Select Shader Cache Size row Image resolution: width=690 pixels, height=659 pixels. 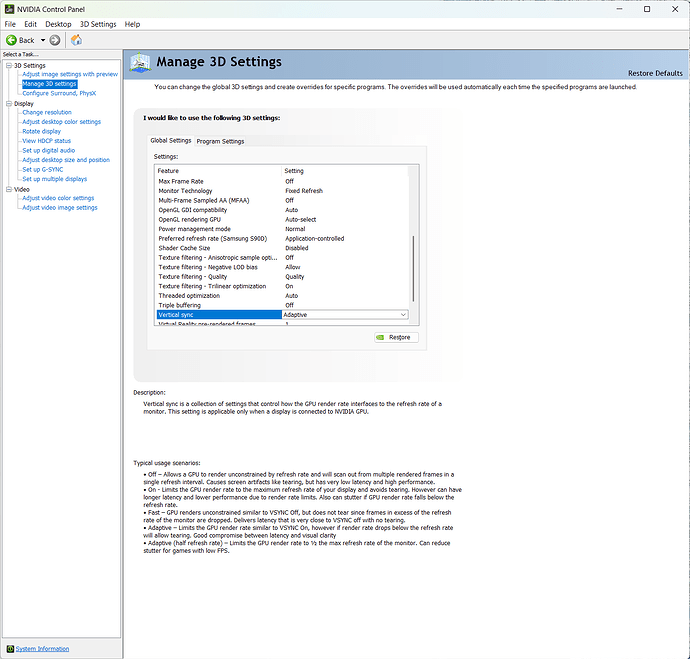coord(282,248)
